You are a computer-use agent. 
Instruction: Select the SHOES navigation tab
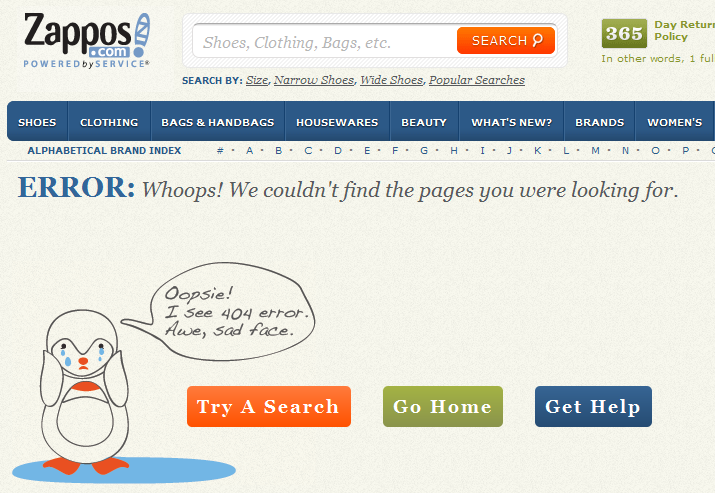pyautogui.click(x=37, y=121)
